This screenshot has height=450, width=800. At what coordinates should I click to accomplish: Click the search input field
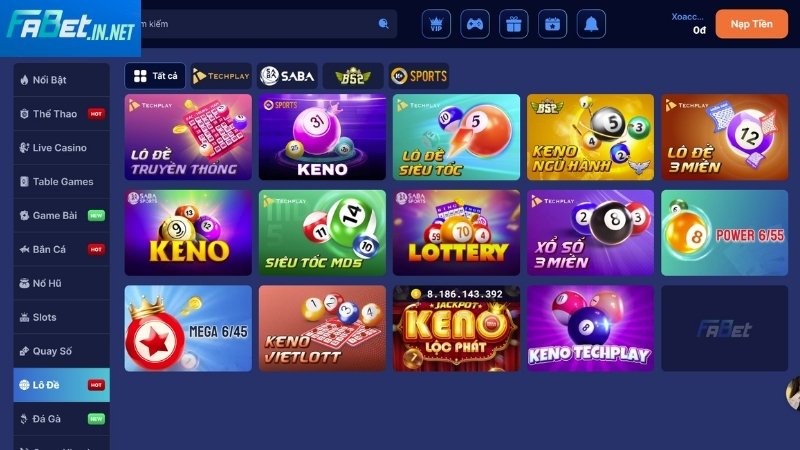pyautogui.click(x=260, y=24)
